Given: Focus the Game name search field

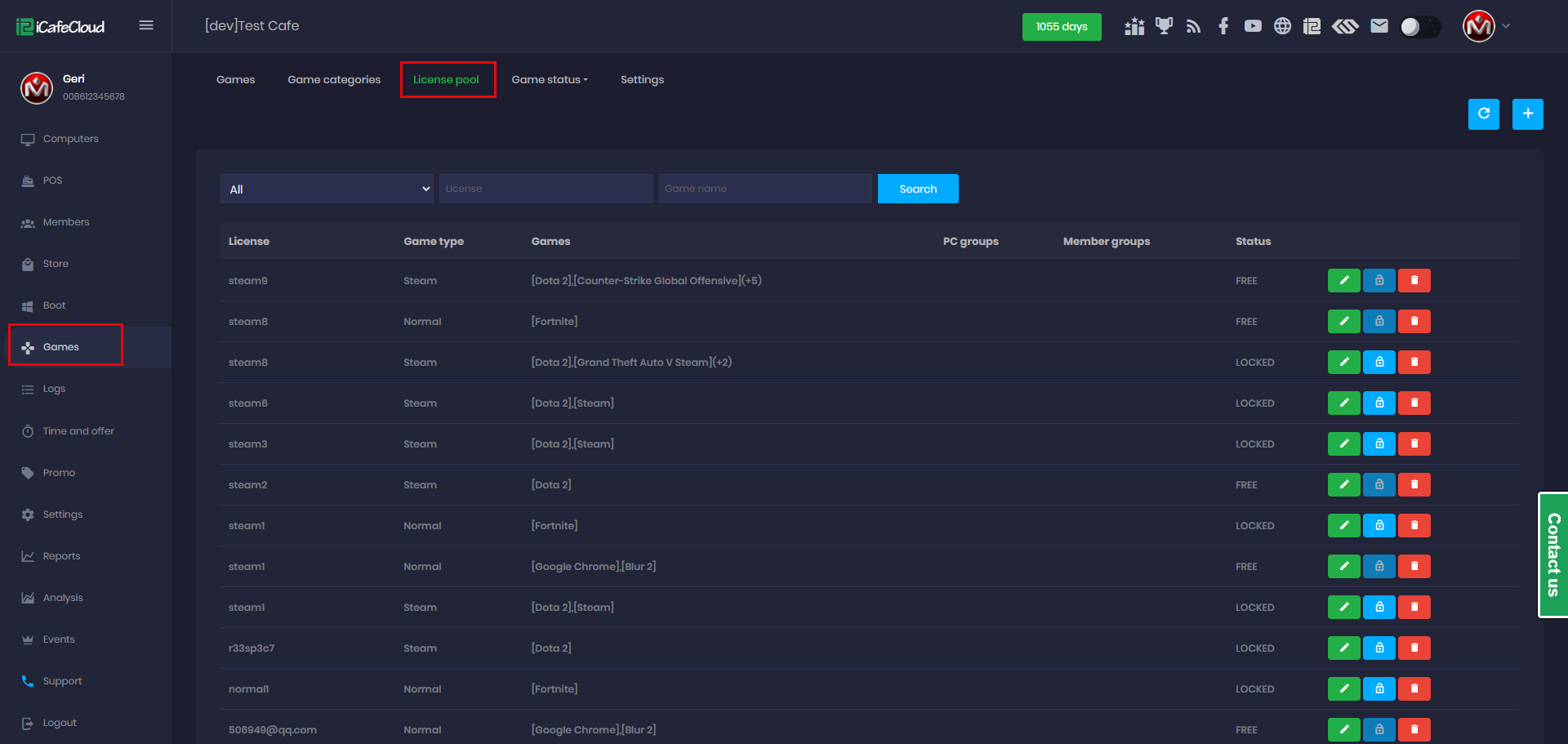Looking at the screenshot, I should click(x=765, y=189).
